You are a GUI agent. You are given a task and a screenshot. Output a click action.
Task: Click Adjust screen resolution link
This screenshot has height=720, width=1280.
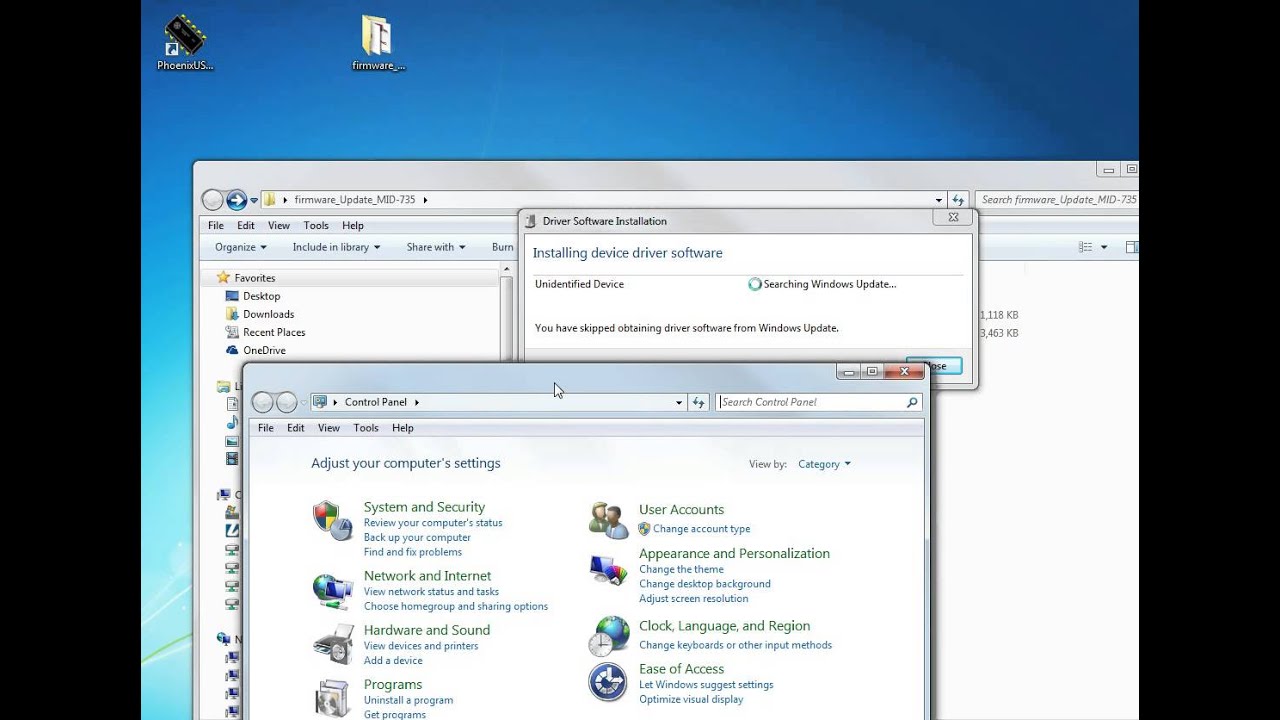point(693,599)
